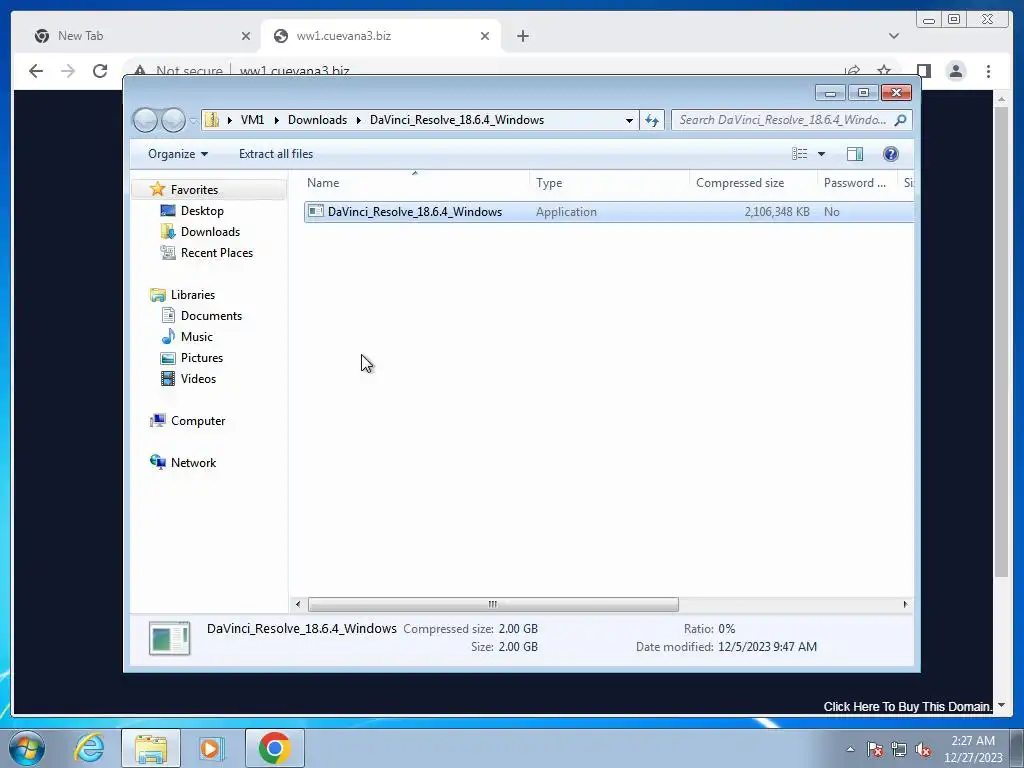The image size is (1024, 768).
Task: Select VM1 in the address breadcrumb
Action: pyautogui.click(x=252, y=120)
